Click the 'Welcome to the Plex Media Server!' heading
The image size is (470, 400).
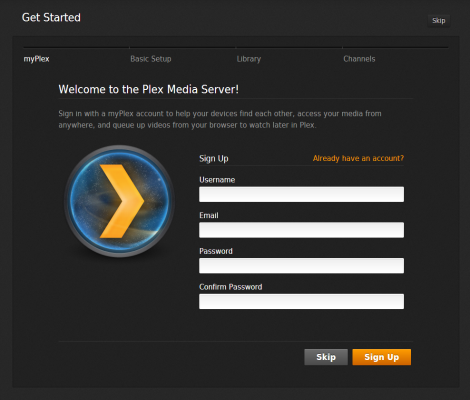point(149,89)
